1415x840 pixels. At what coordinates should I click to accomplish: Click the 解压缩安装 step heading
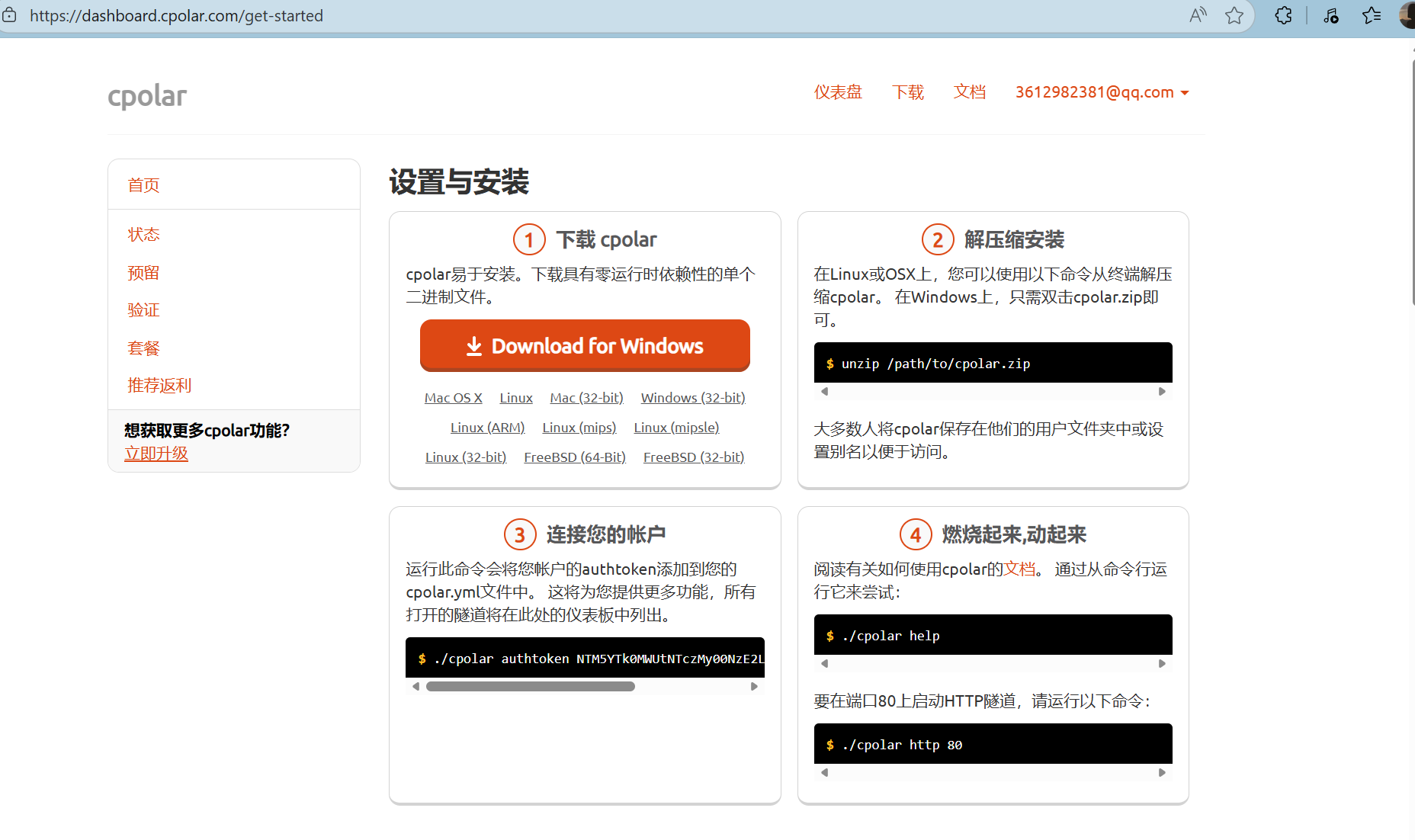pyautogui.click(x=1014, y=239)
